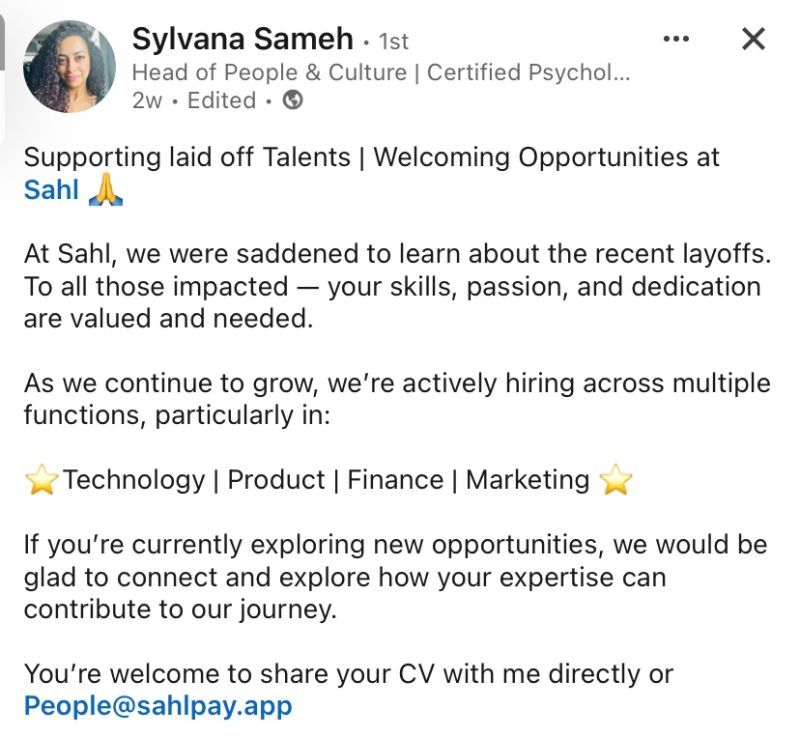Click the paragraph beginning At Sahl, we were saddened
The width and height of the screenshot is (800, 737).
click(x=397, y=286)
